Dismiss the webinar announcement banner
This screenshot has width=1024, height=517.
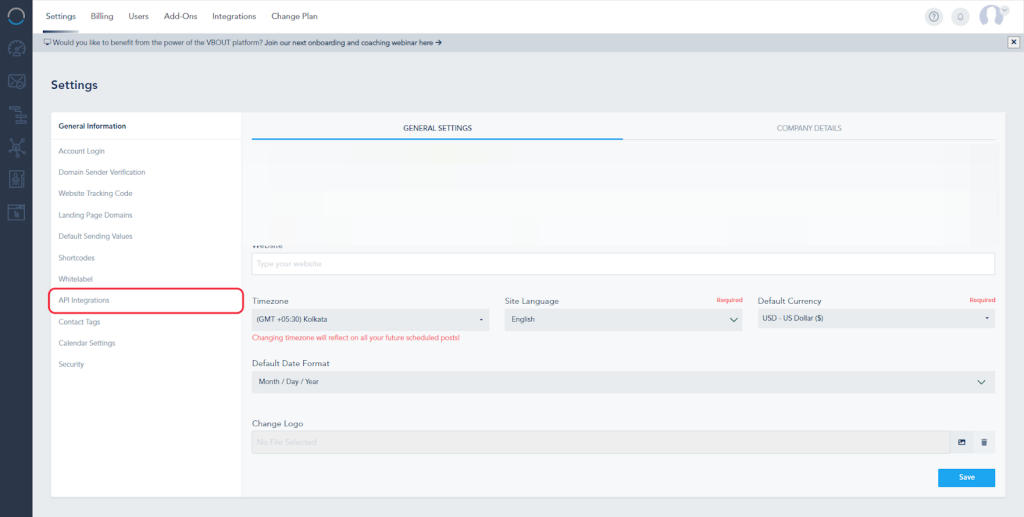click(x=1013, y=42)
